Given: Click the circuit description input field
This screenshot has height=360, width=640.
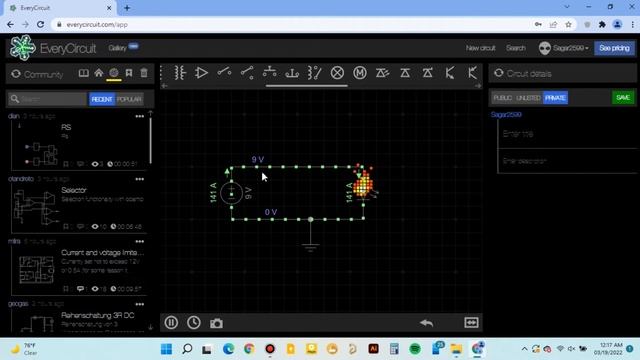Looking at the screenshot, I should pos(567,161).
